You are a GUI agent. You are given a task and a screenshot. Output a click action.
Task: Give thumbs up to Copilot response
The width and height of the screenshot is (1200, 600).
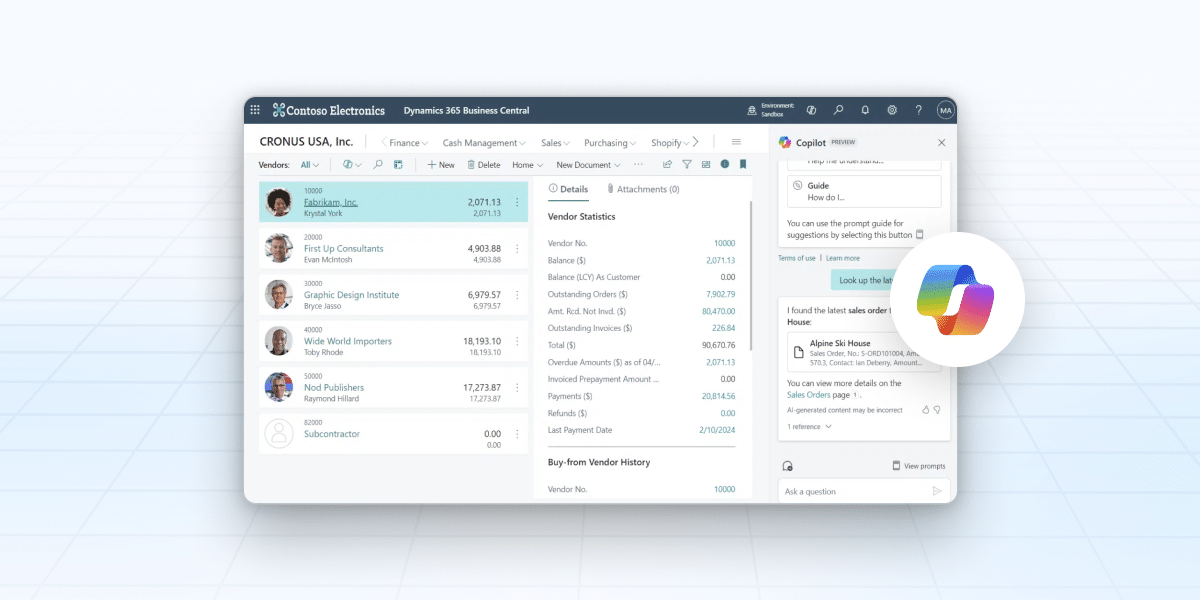point(925,410)
